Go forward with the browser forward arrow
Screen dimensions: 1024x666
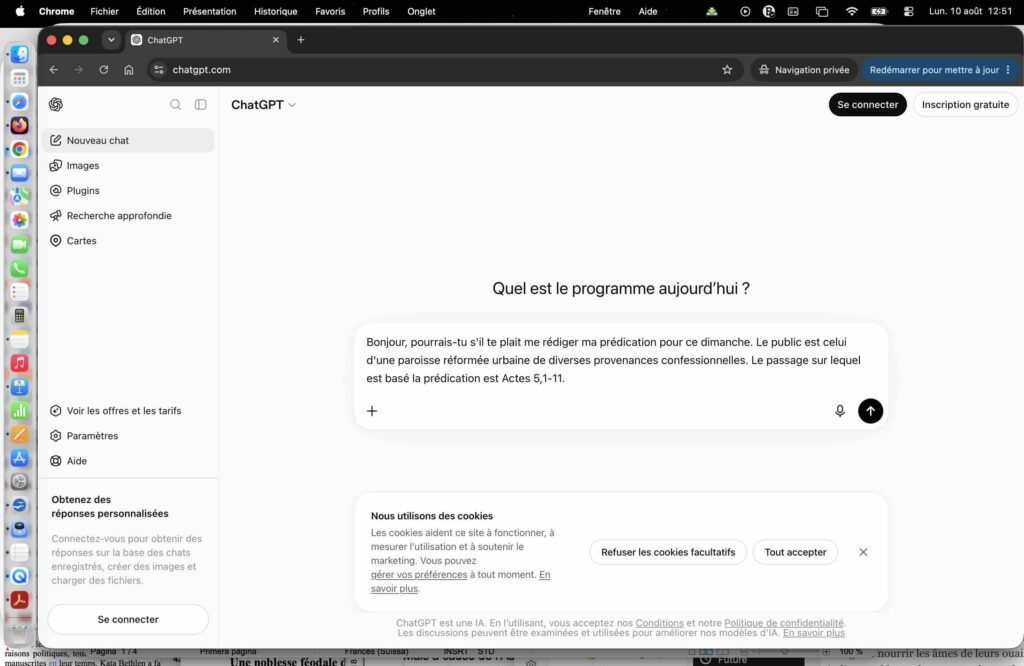click(79, 70)
